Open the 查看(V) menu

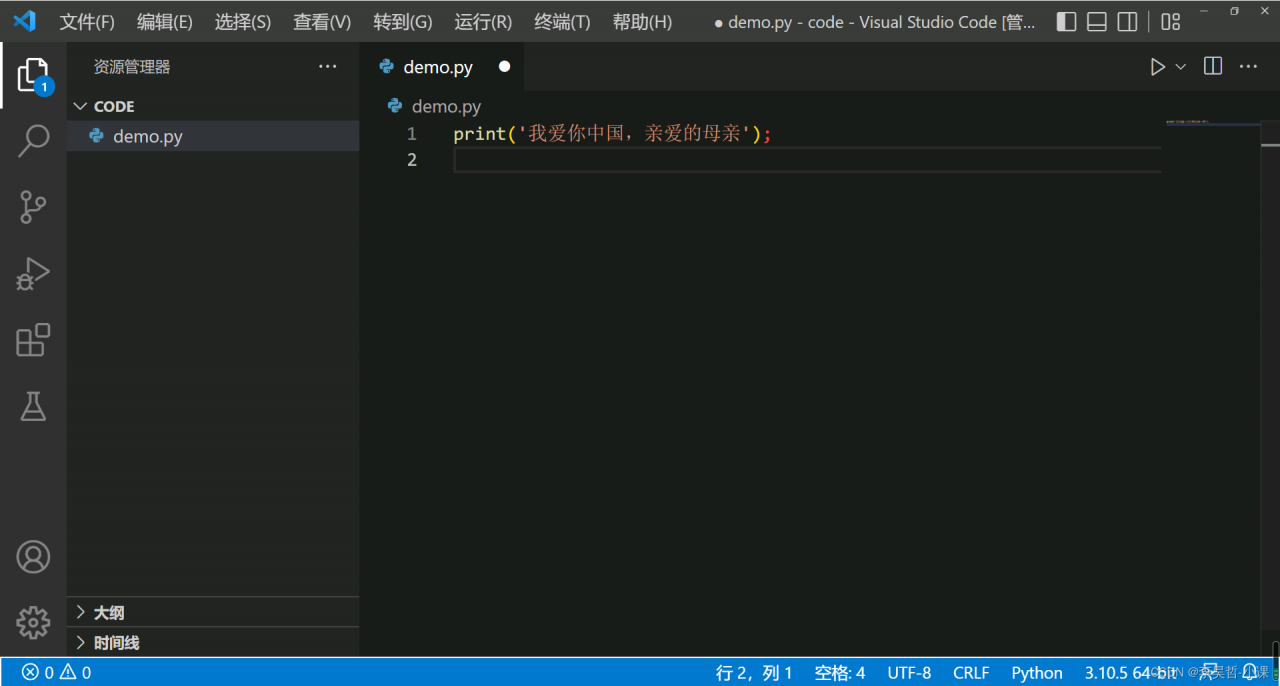(x=322, y=22)
